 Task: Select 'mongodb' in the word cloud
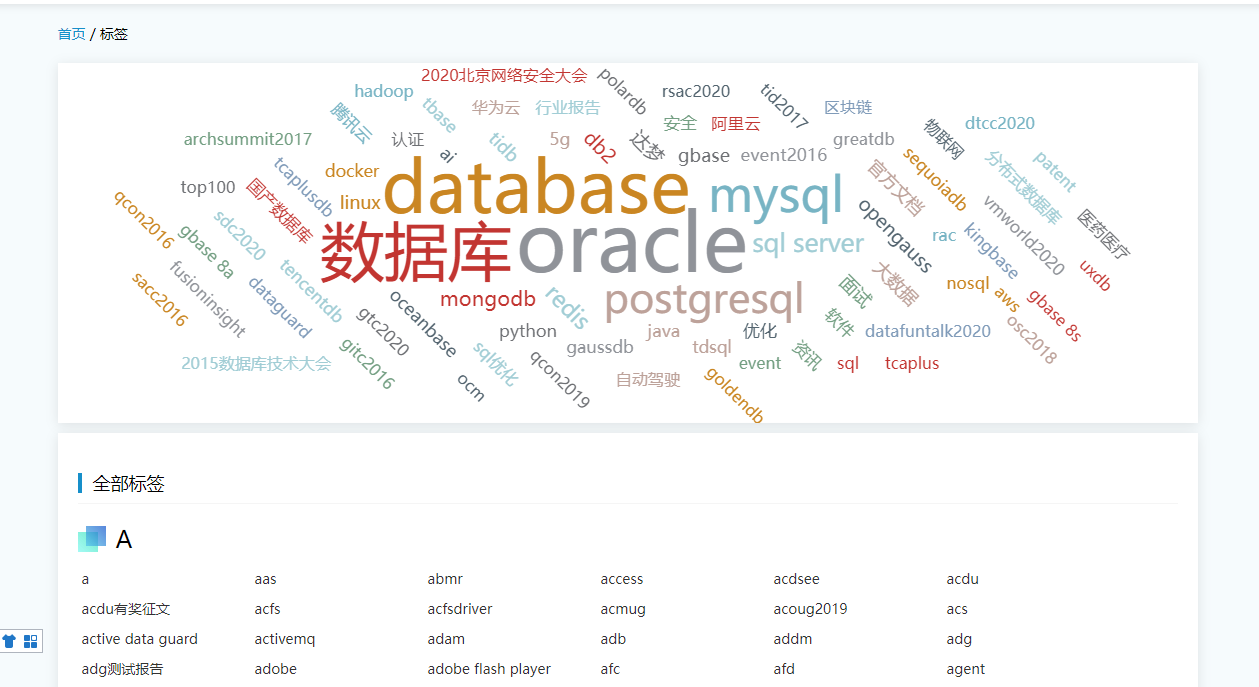[x=488, y=298]
